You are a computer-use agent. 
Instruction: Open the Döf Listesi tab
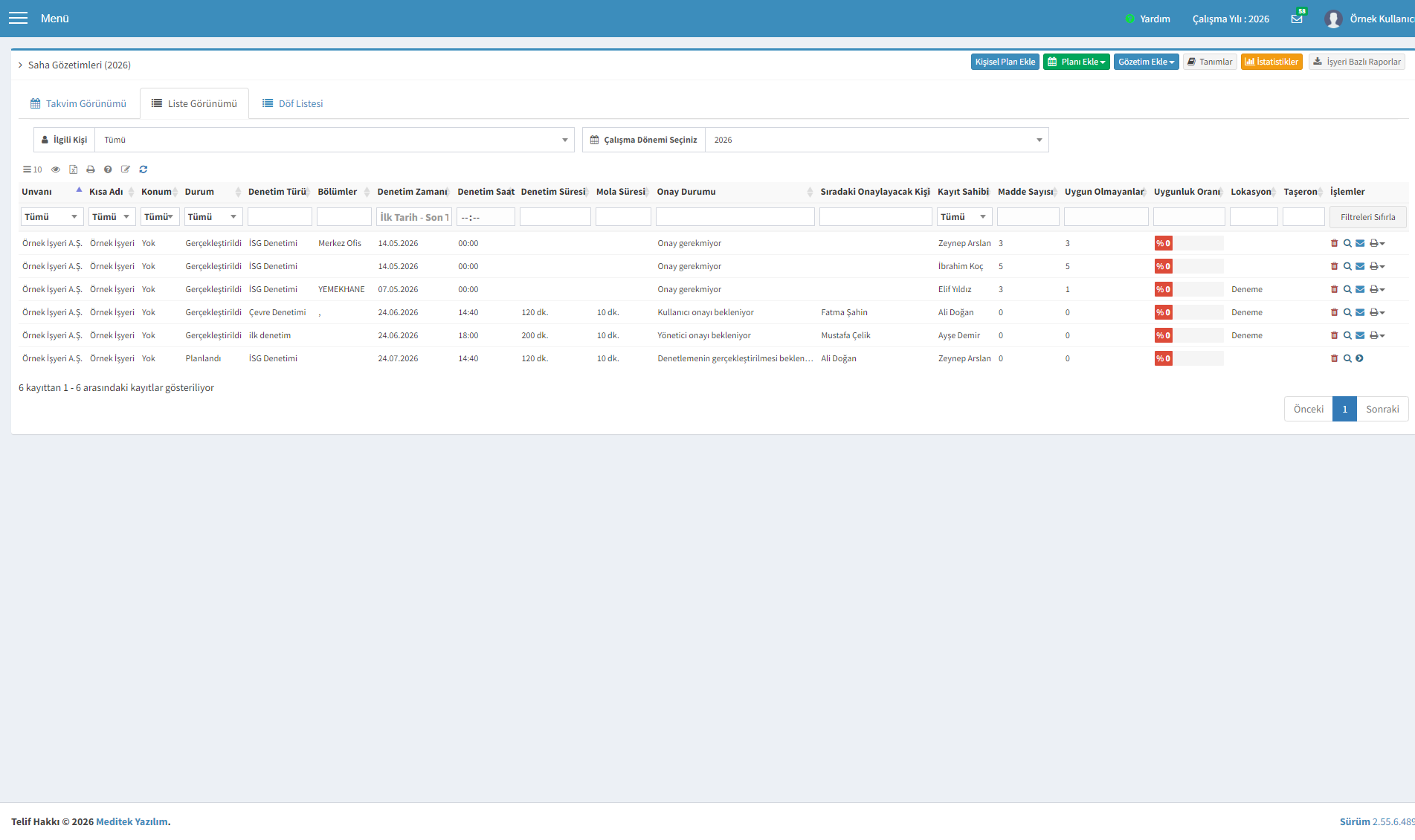292,103
